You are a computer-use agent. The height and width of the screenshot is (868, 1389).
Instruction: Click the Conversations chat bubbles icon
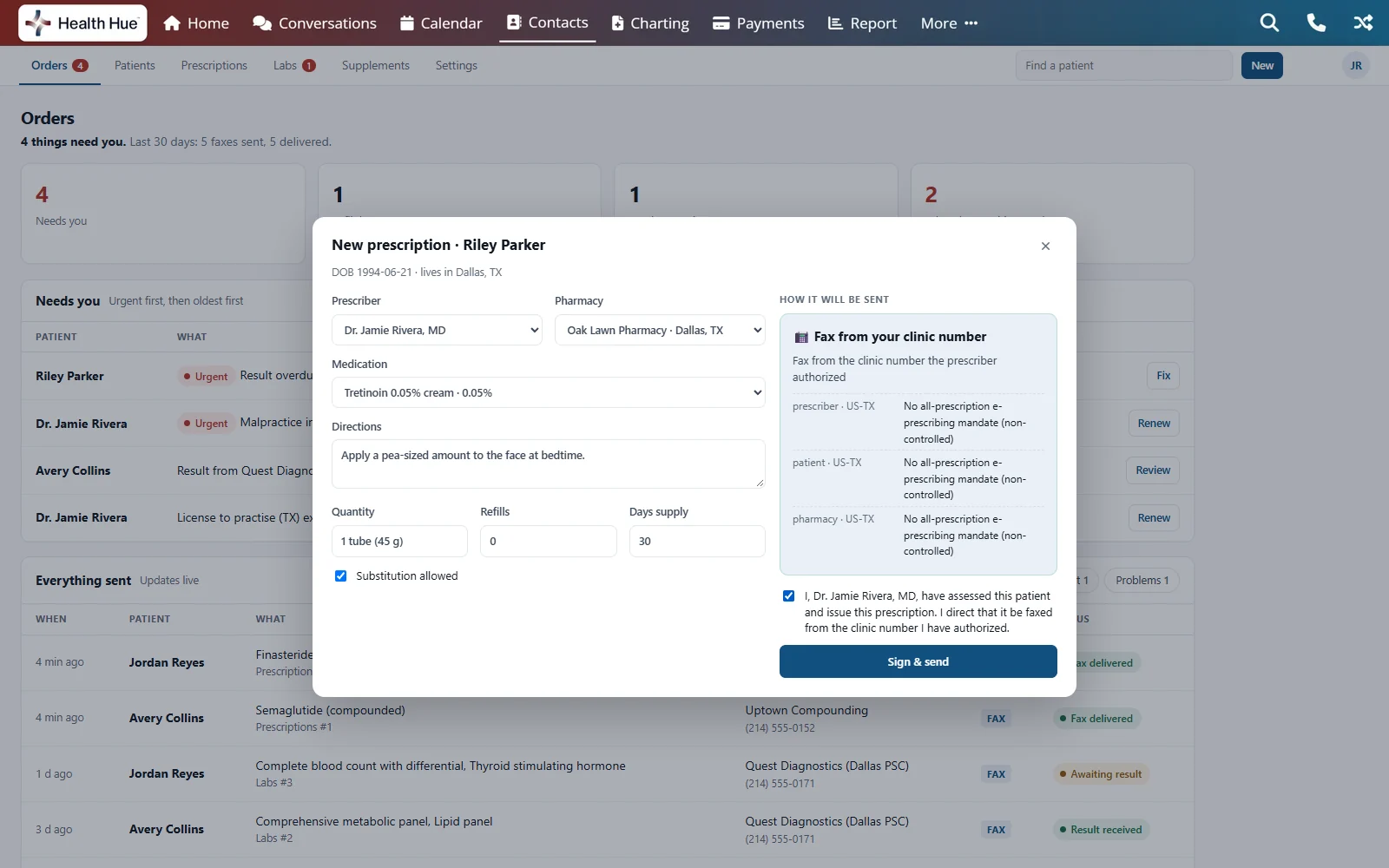(262, 23)
